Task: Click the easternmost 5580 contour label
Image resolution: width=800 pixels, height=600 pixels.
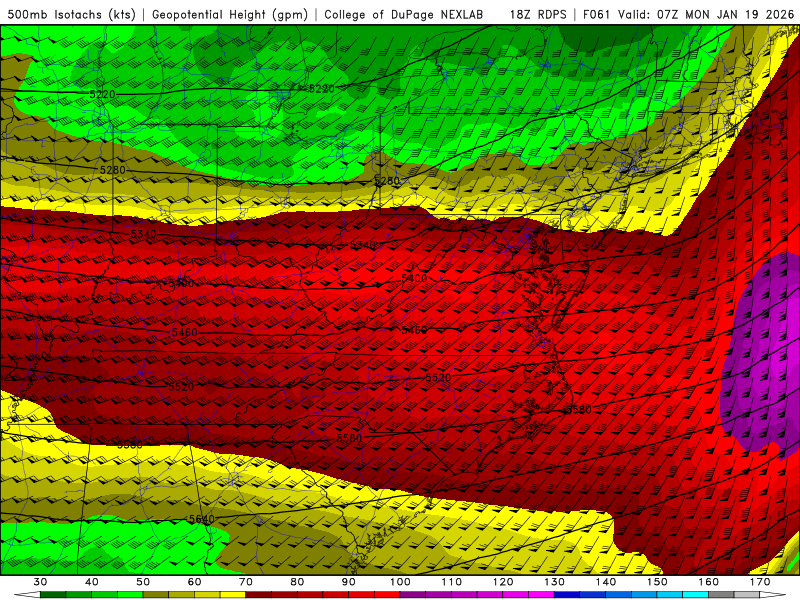Action: click(579, 410)
